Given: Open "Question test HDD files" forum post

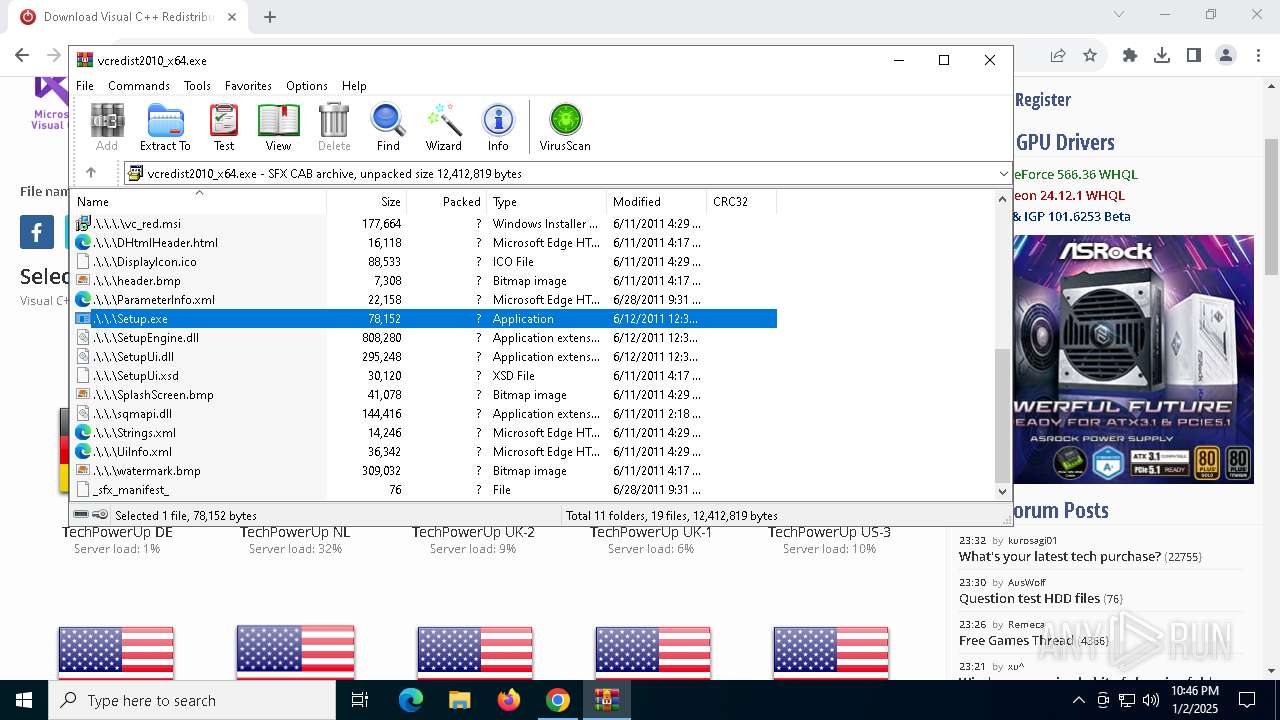Looking at the screenshot, I should 1029,599.
